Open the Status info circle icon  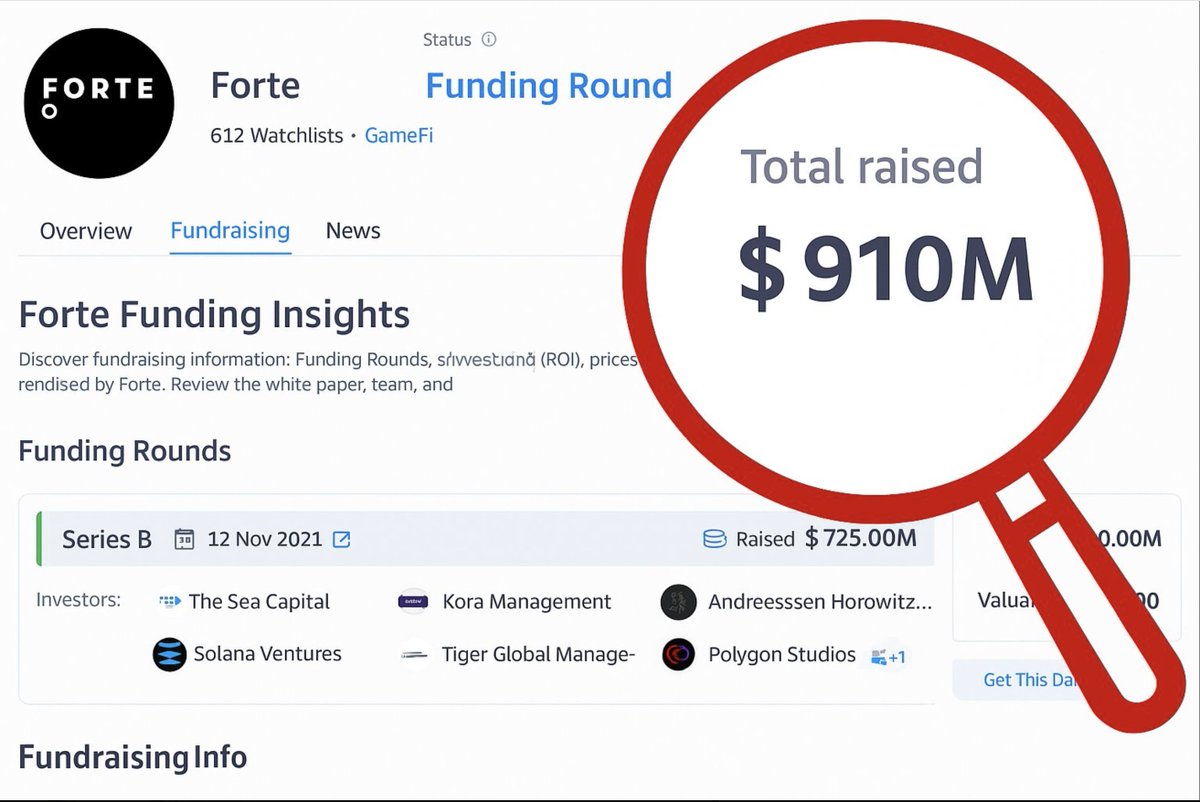tap(489, 40)
